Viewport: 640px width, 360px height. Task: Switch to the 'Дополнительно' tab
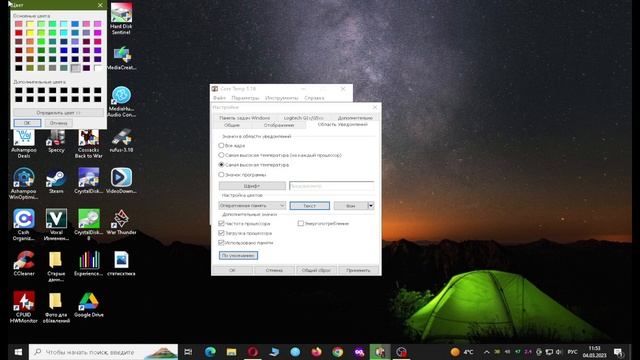(355, 118)
